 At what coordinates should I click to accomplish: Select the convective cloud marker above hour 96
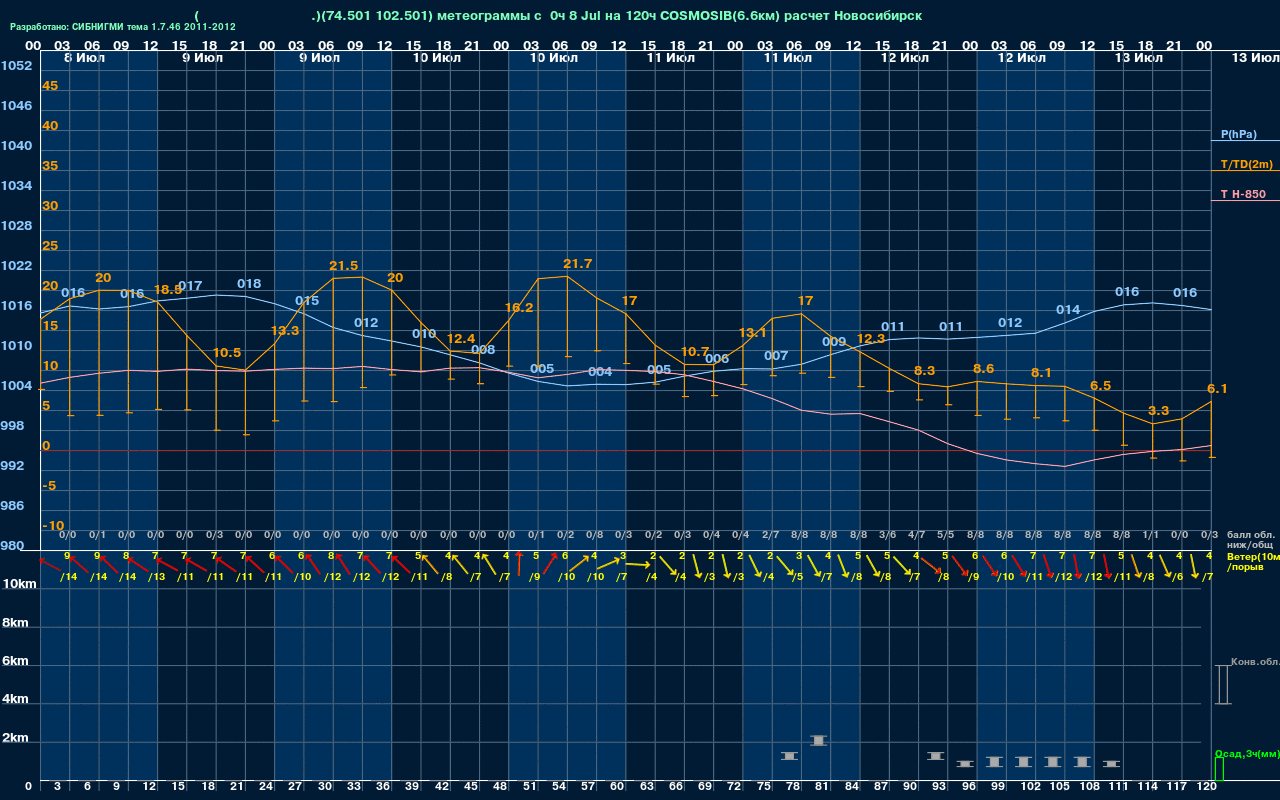965,764
